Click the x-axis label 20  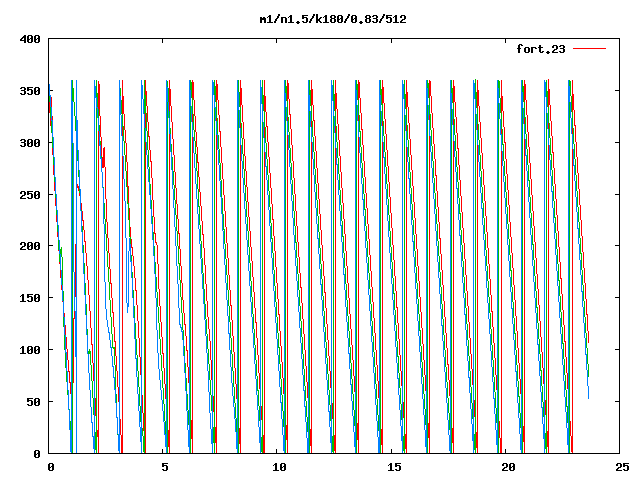pyautogui.click(x=508, y=467)
